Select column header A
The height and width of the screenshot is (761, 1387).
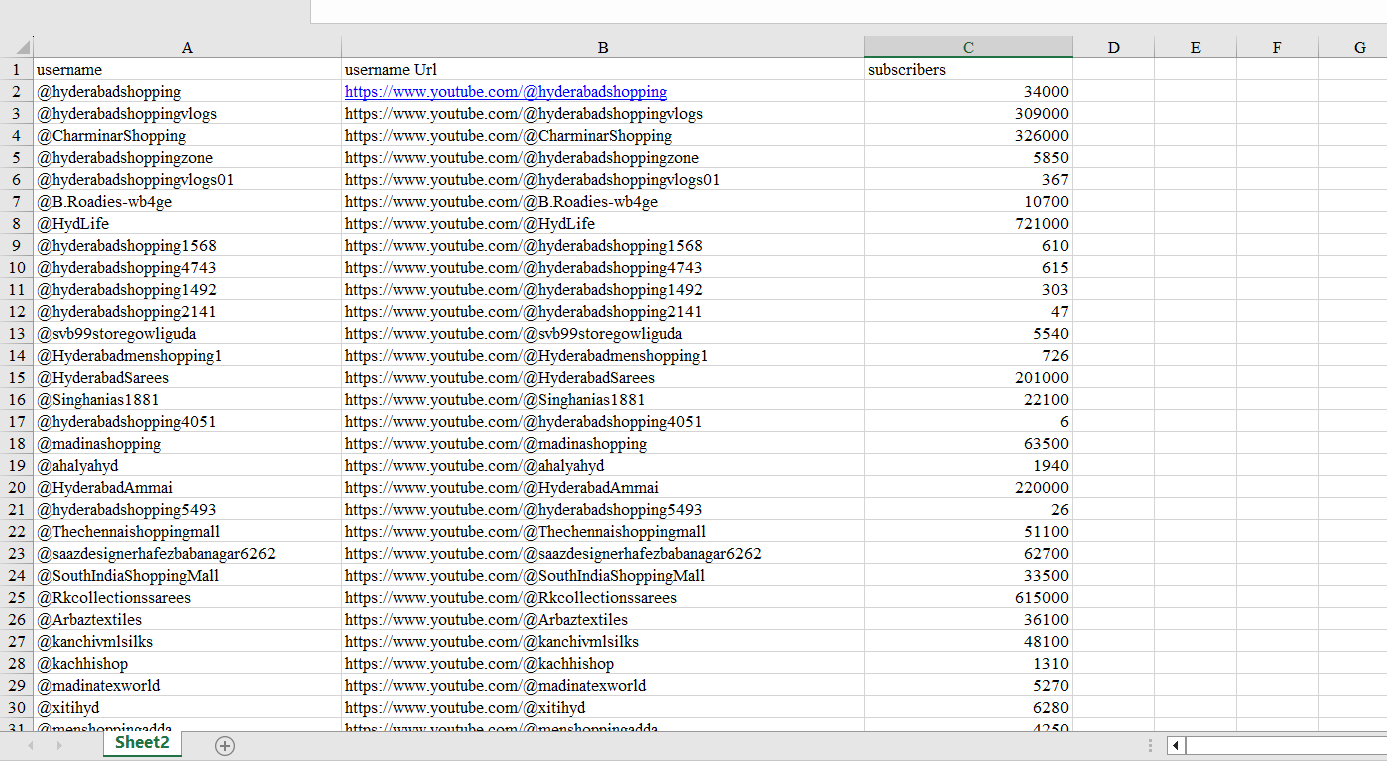click(x=187, y=47)
